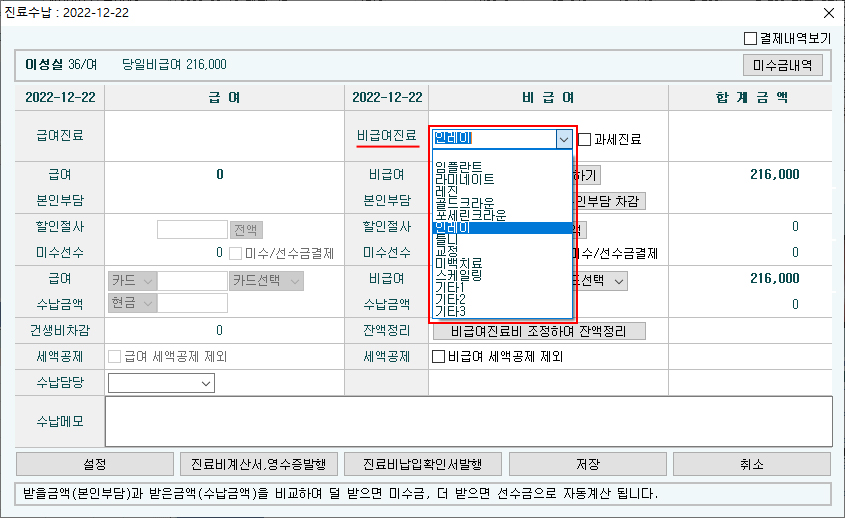This screenshot has height=518, width=845.
Task: Click the 취소 button
Action: point(751,464)
